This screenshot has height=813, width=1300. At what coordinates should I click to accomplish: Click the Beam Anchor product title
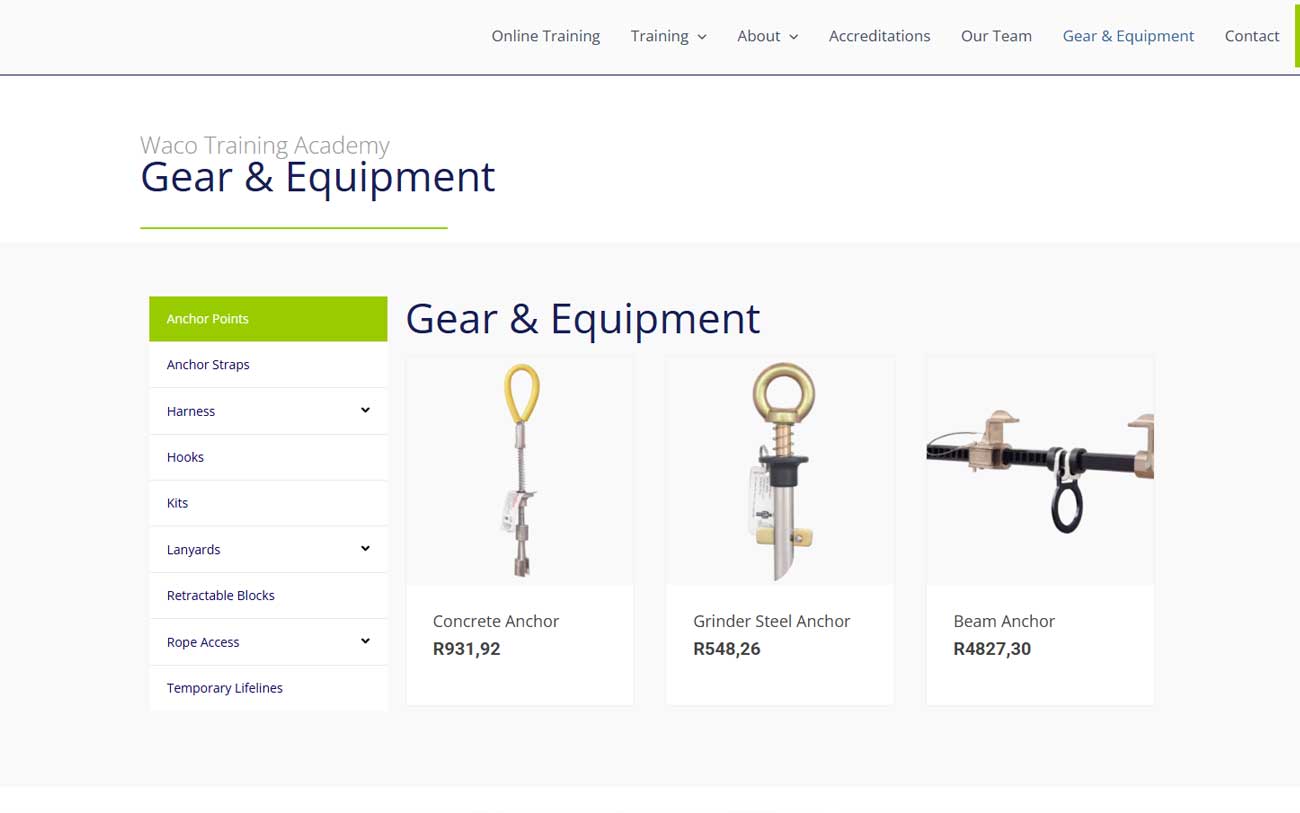point(1004,621)
